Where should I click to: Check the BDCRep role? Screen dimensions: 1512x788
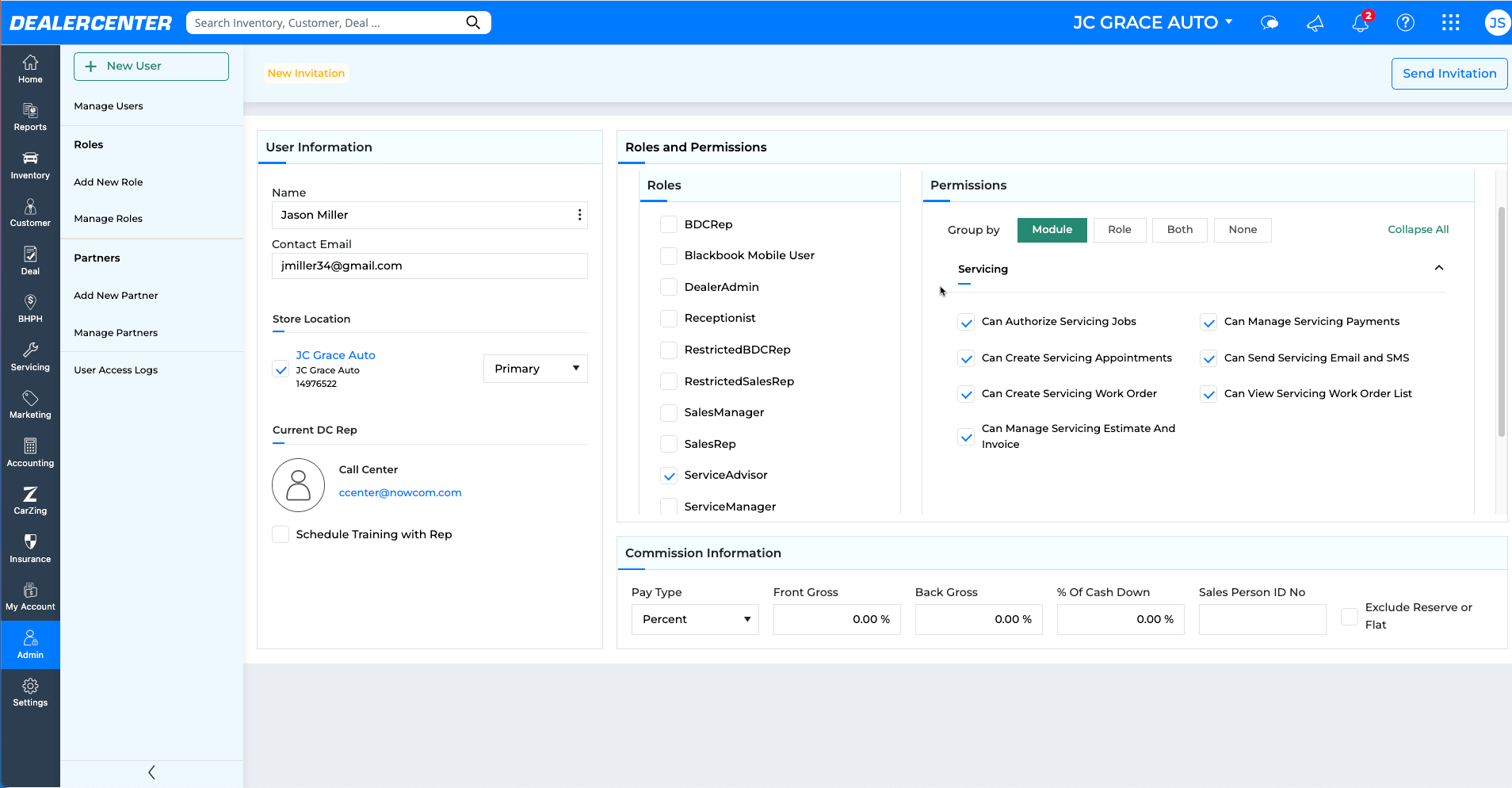point(669,224)
